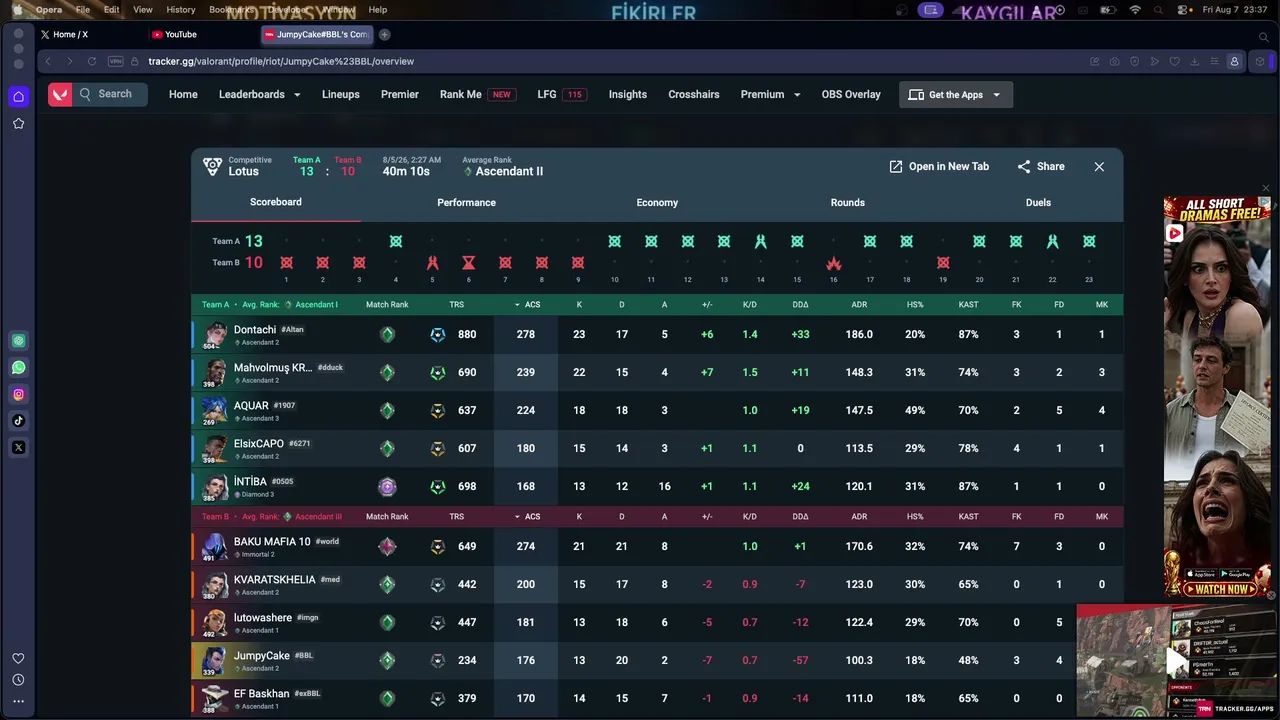Click Dontachi's agent portrait

(214, 334)
